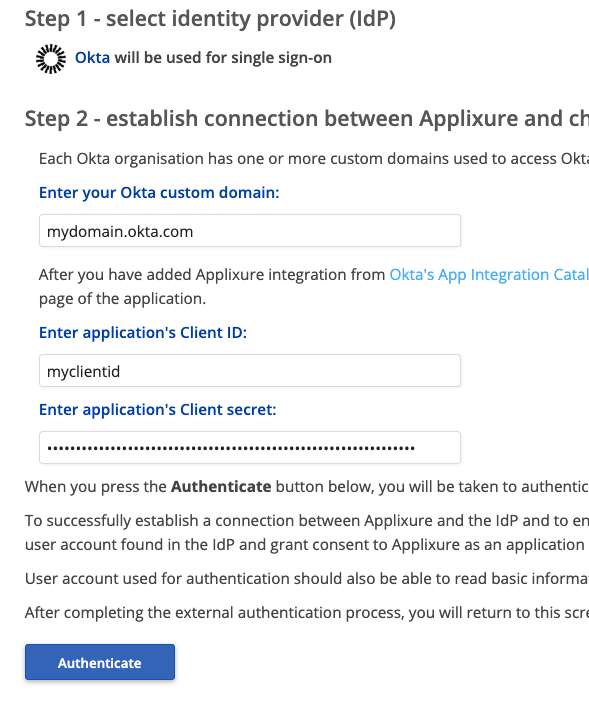Click the Client ID input field
Image resolution: width=589 pixels, height=701 pixels.
point(250,371)
